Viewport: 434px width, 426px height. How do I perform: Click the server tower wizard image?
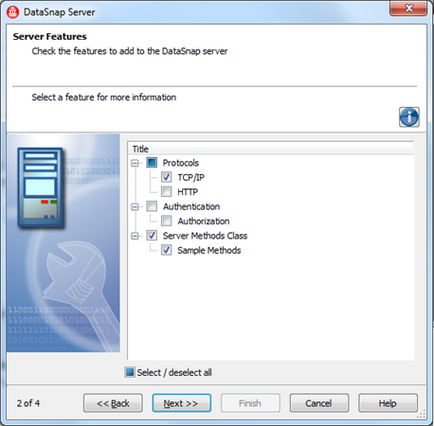40,188
